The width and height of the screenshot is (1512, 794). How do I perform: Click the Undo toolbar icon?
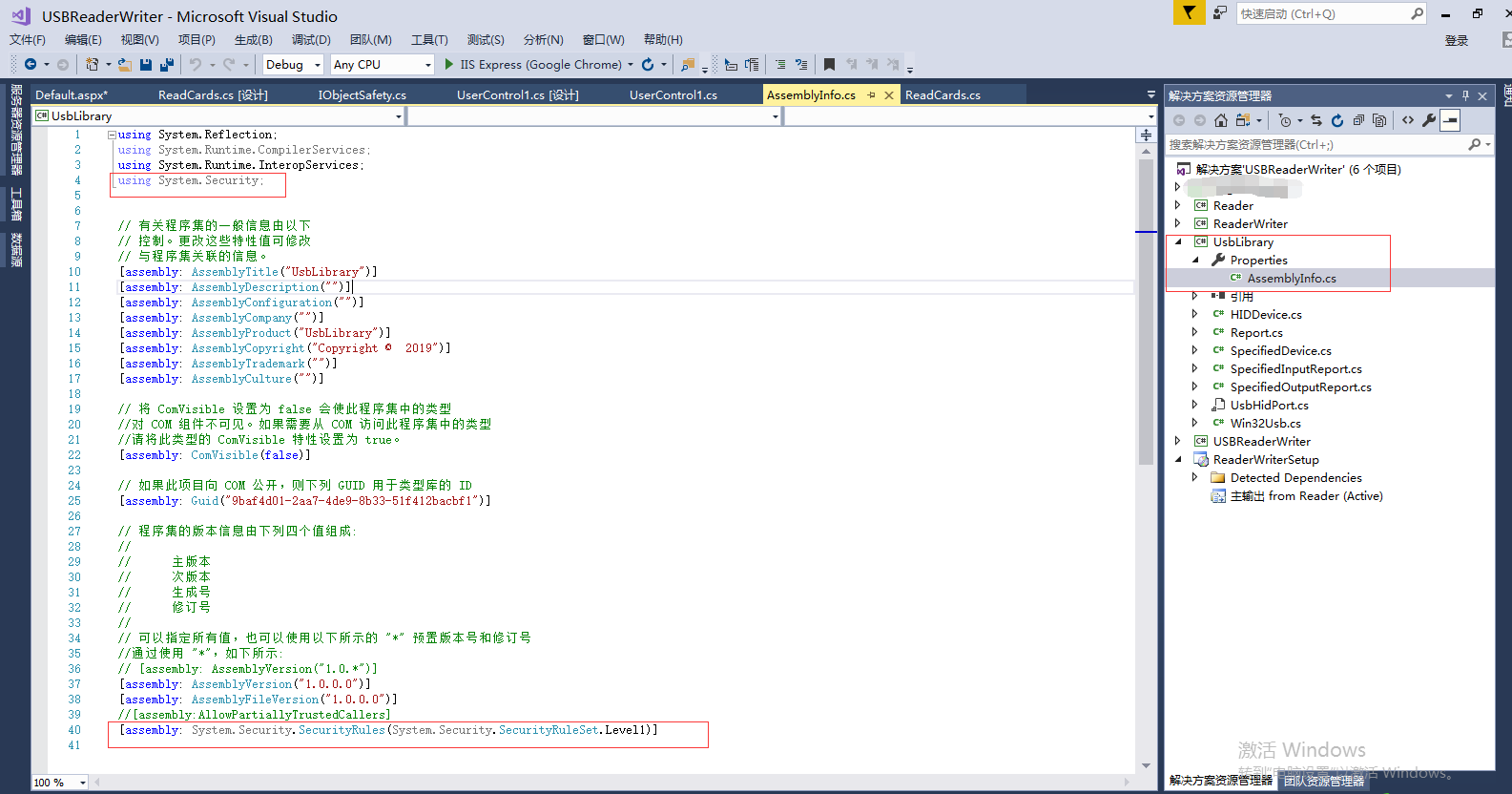196,64
